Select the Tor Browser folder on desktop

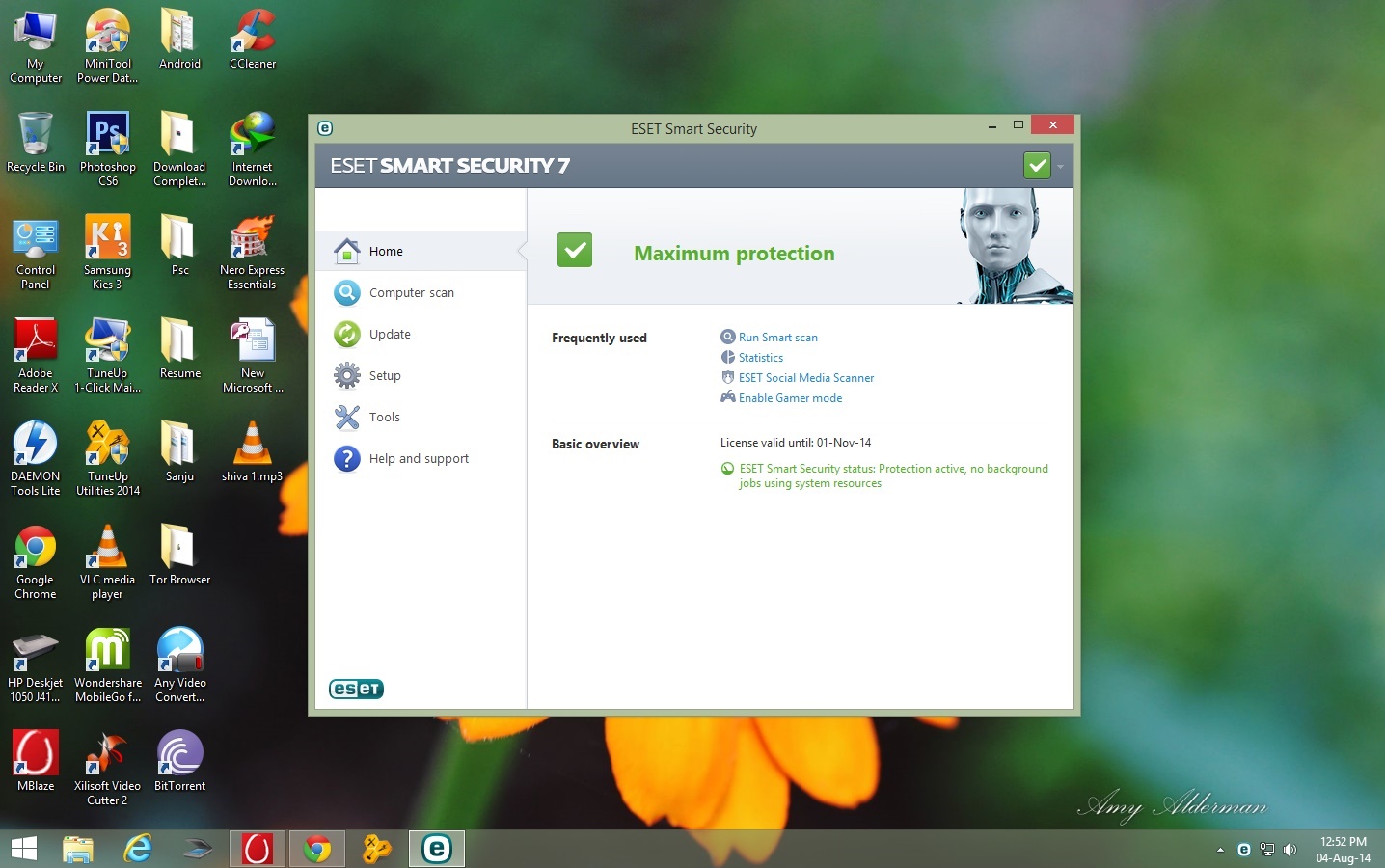[x=180, y=556]
